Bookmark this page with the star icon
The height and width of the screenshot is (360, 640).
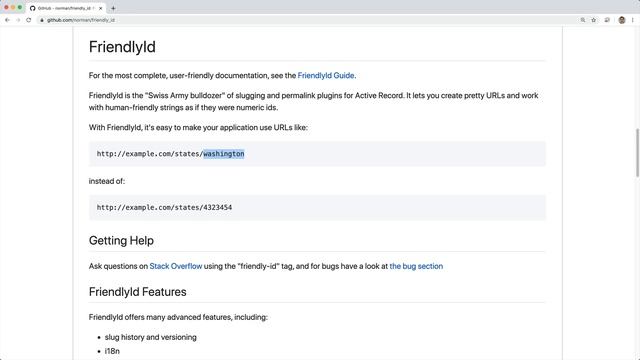click(593, 20)
